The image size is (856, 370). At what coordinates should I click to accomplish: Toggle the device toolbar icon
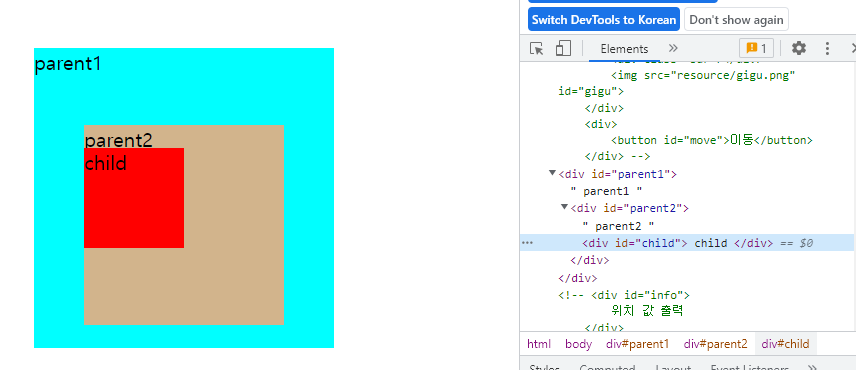(x=563, y=49)
